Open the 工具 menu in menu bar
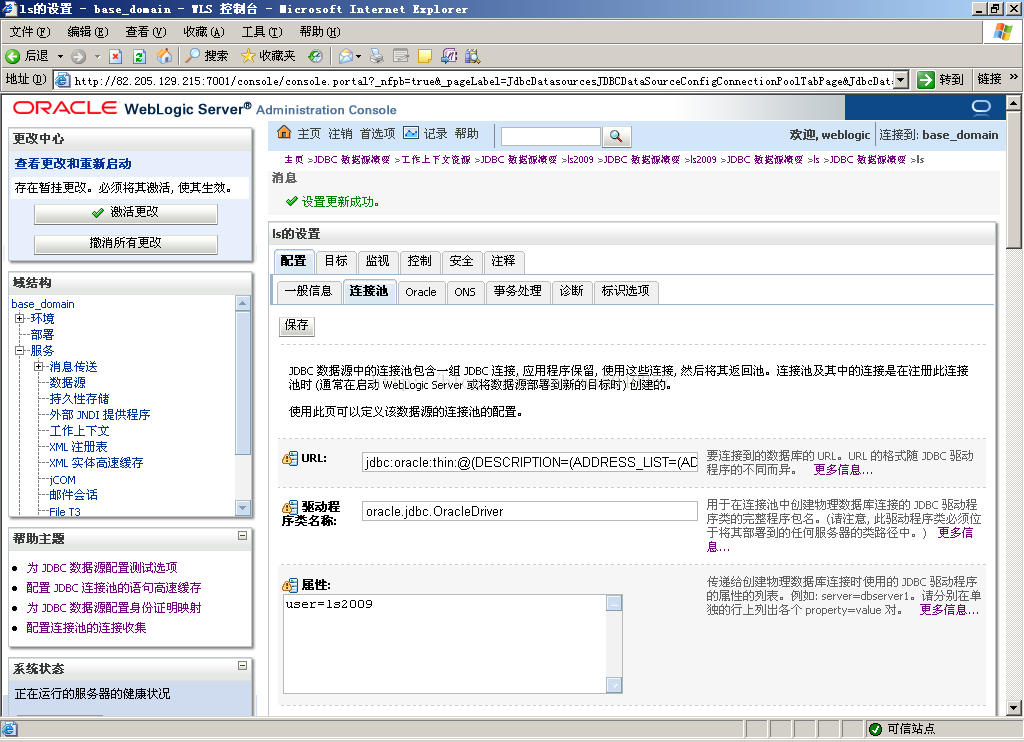 pos(261,32)
